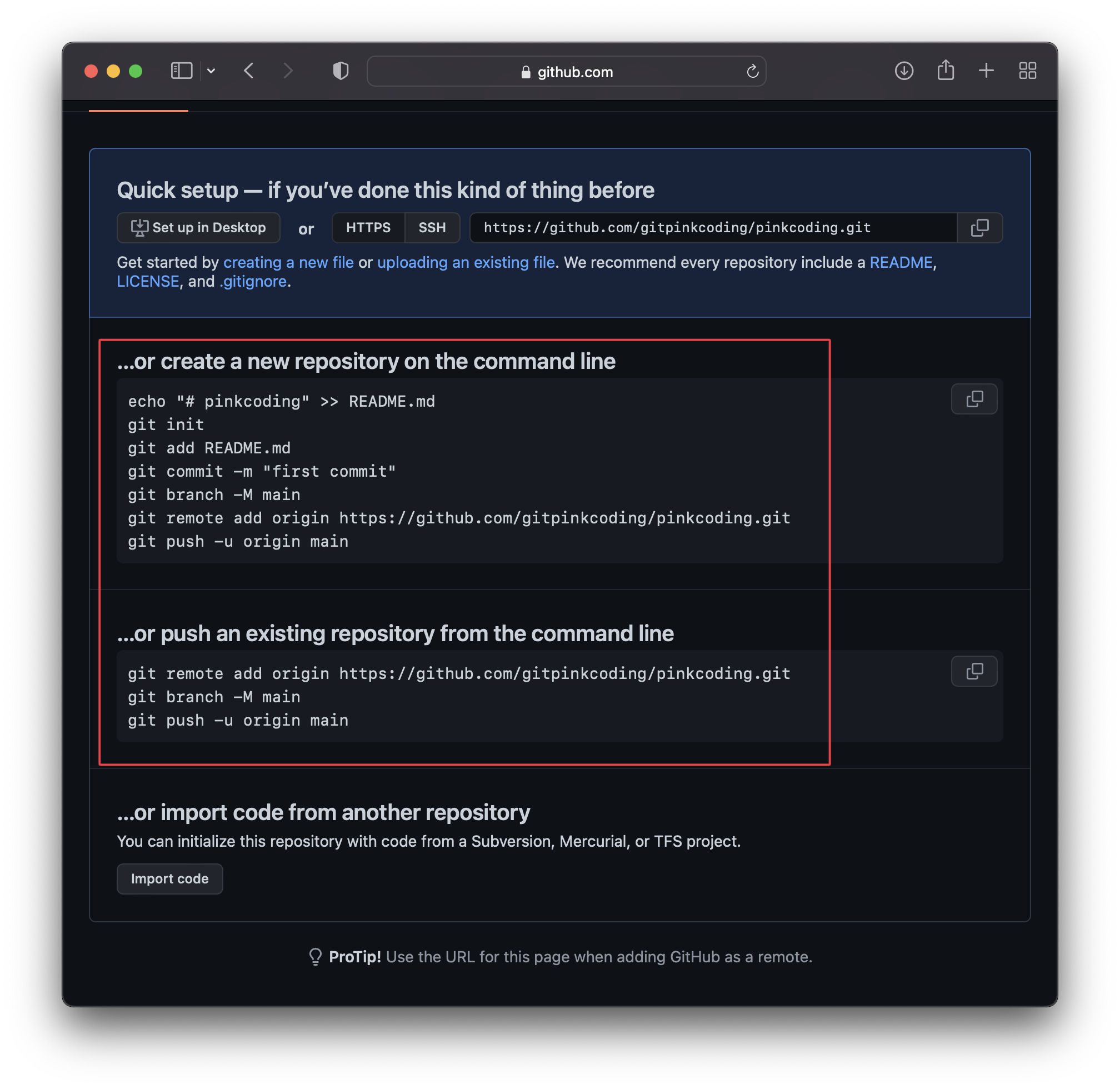Click the git commit -m "first commit" line
The image size is (1120, 1089).
point(262,472)
